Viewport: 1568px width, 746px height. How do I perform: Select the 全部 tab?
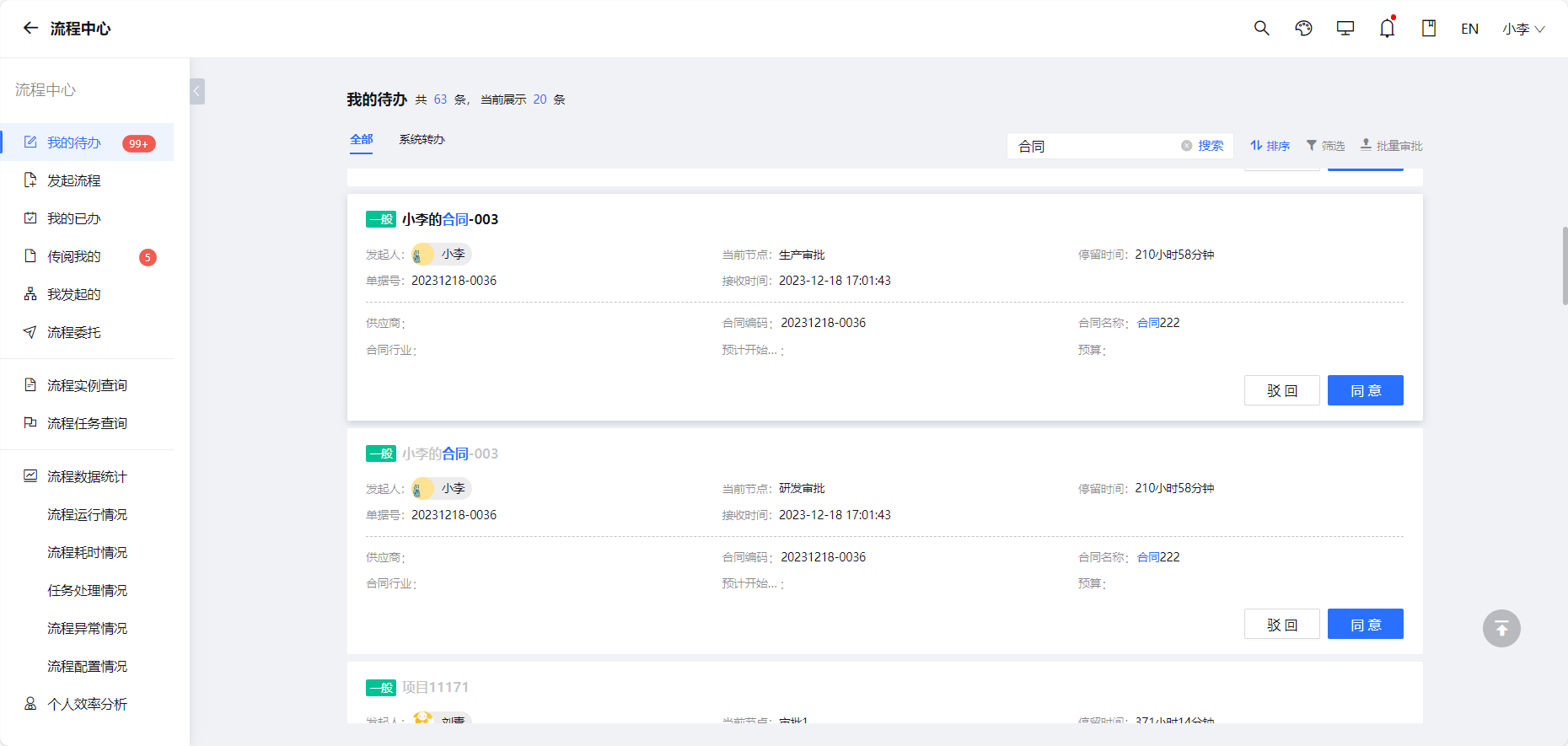click(362, 139)
